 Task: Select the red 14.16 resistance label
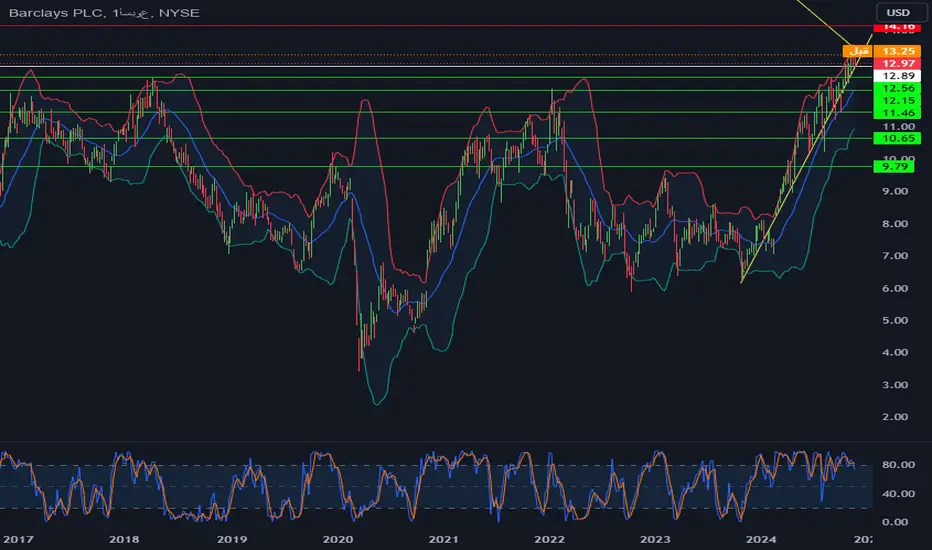[x=898, y=27]
